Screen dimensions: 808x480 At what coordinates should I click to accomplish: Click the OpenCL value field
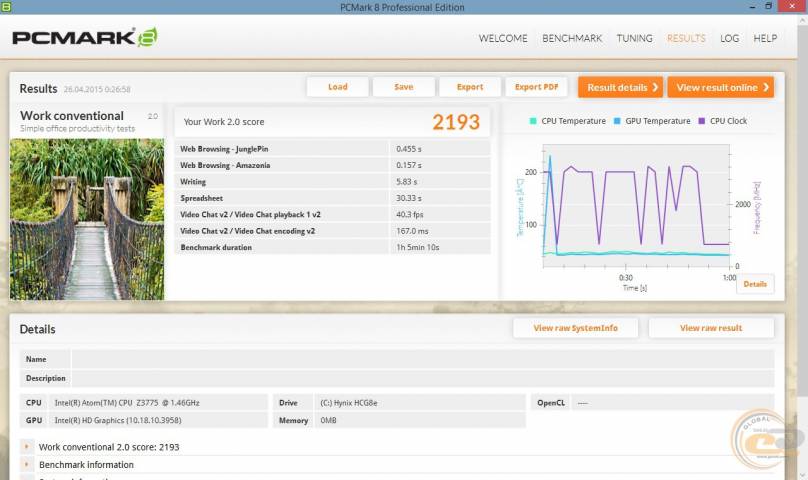672,403
